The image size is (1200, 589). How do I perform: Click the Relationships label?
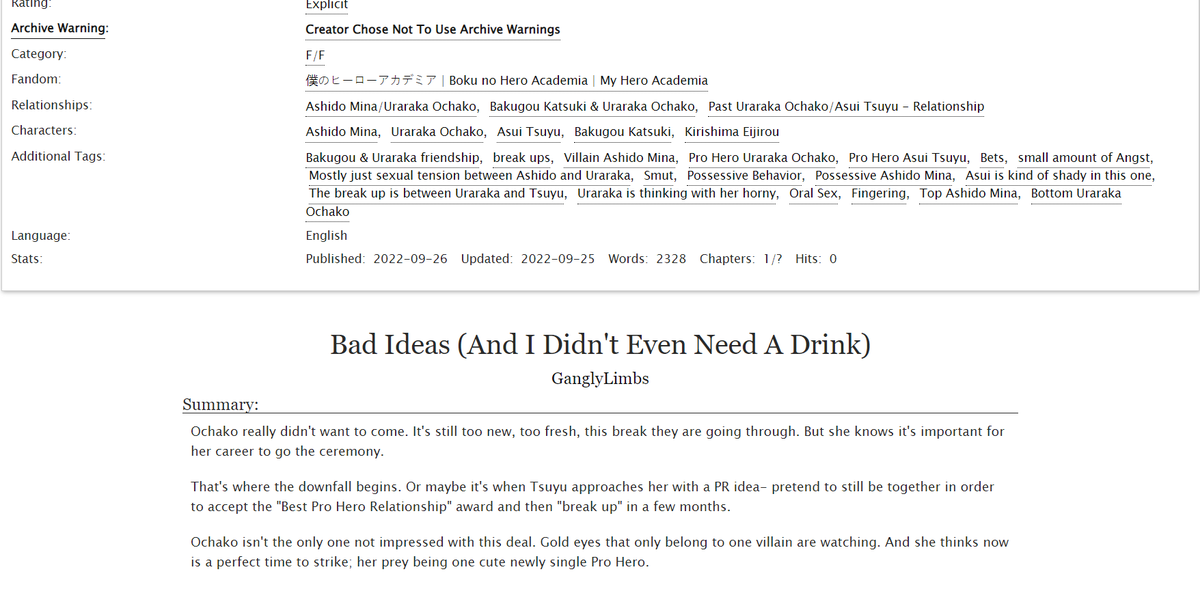pyautogui.click(x=51, y=105)
